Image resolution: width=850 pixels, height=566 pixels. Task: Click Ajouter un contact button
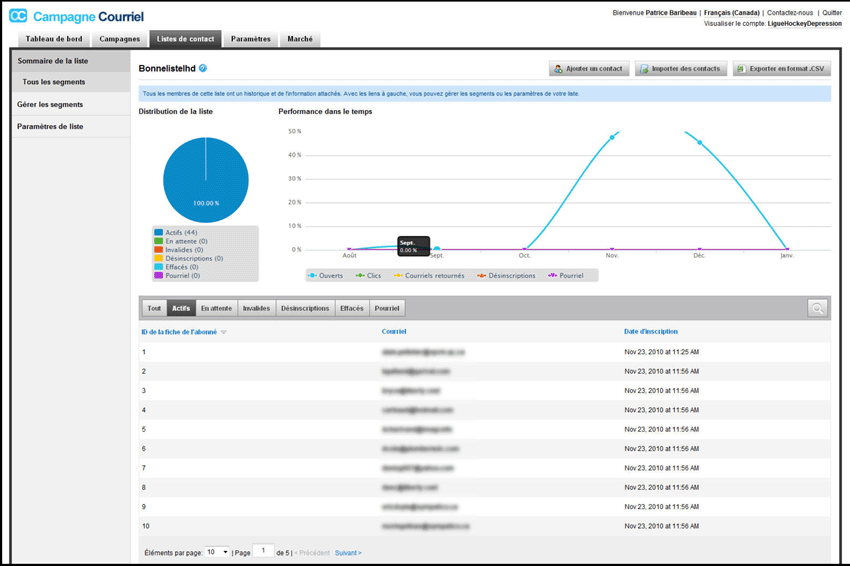[x=589, y=69]
